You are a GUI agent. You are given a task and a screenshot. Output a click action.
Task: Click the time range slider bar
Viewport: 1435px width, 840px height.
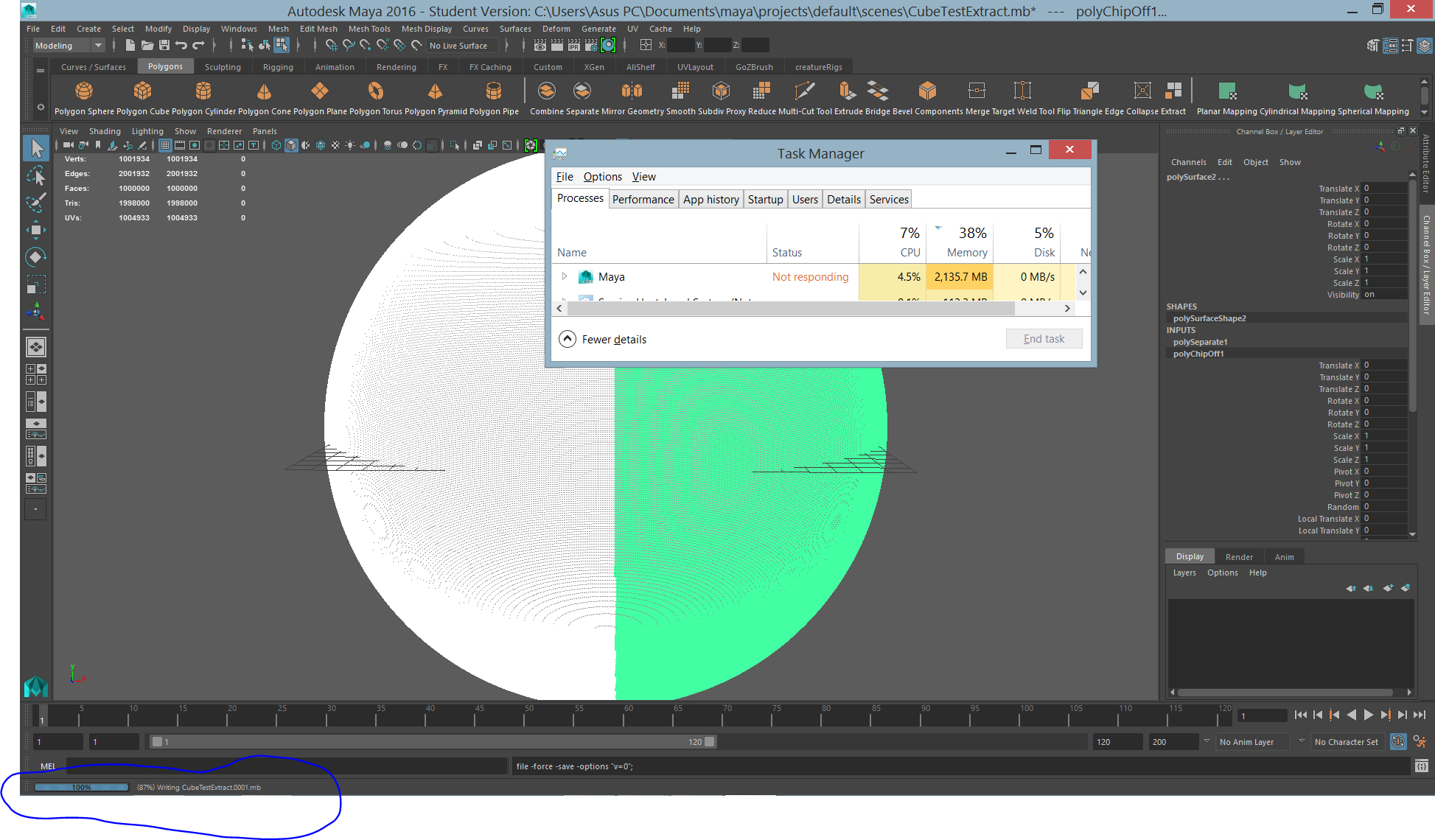click(433, 742)
